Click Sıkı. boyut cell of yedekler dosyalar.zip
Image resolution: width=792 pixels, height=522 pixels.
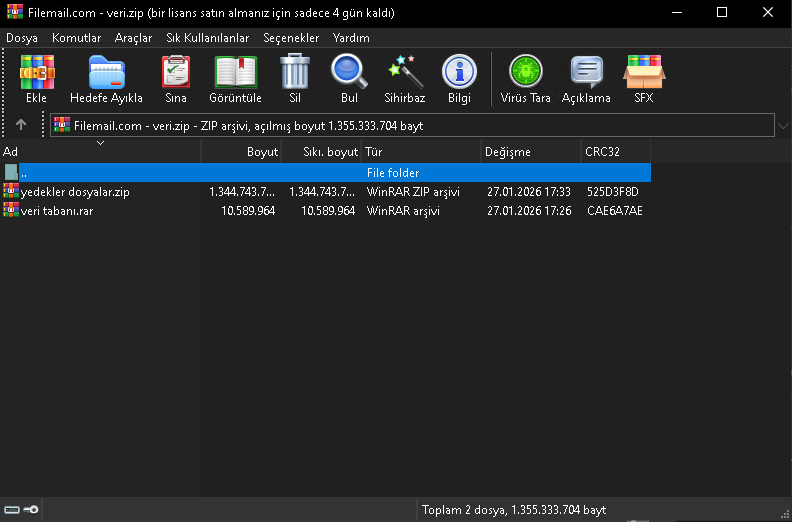click(x=322, y=192)
